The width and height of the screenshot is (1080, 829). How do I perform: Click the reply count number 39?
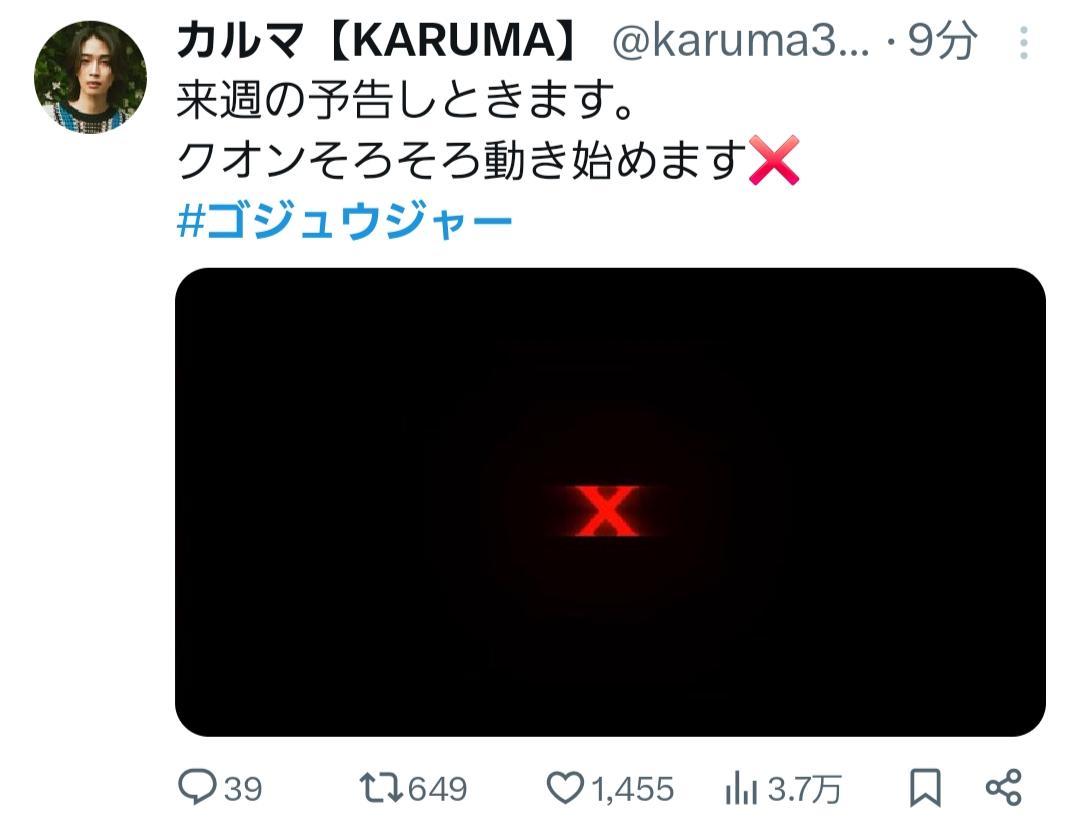pyautogui.click(x=243, y=789)
